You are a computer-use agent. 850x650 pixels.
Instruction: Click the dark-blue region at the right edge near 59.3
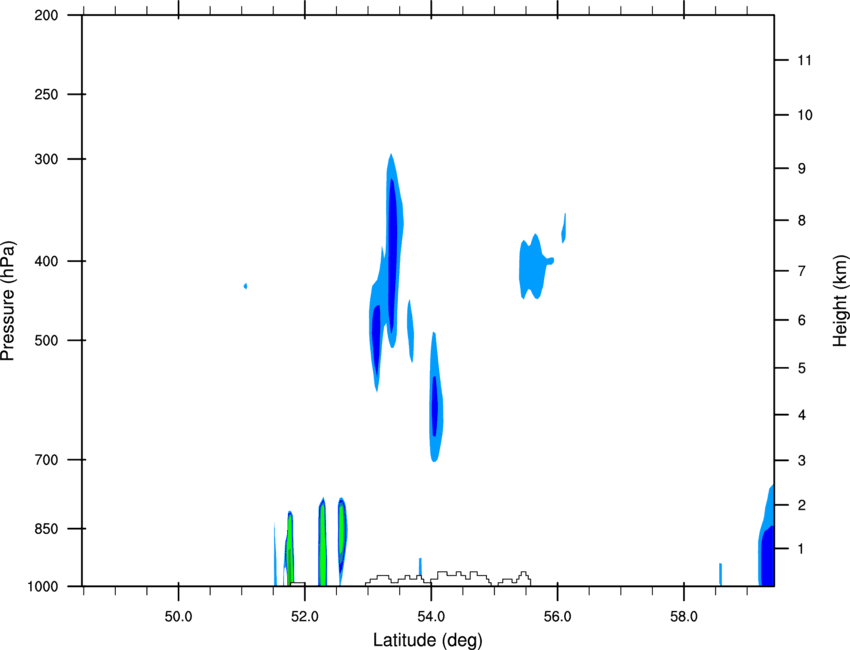pos(768,556)
